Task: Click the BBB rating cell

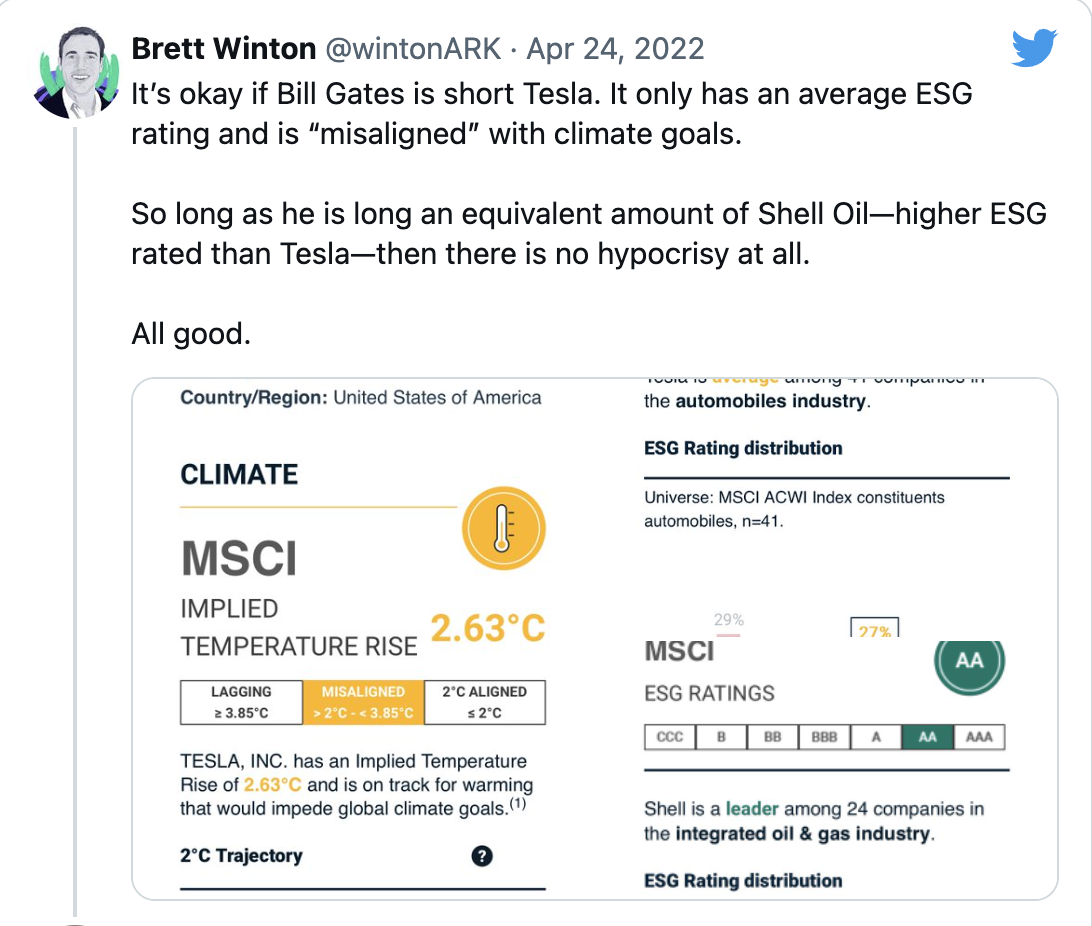Action: click(x=824, y=738)
